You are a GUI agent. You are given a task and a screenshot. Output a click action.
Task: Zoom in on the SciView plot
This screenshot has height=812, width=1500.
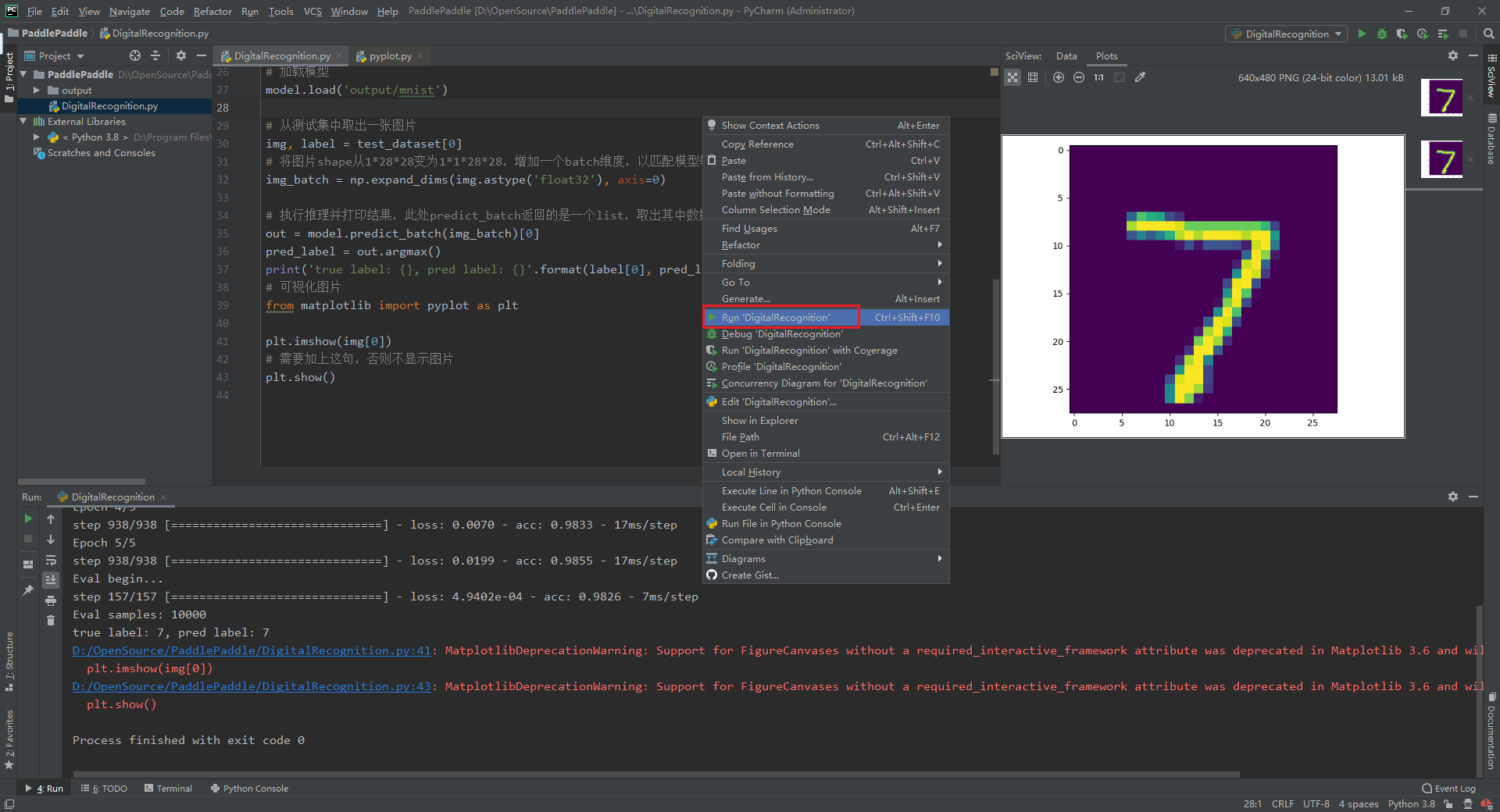pos(1058,77)
